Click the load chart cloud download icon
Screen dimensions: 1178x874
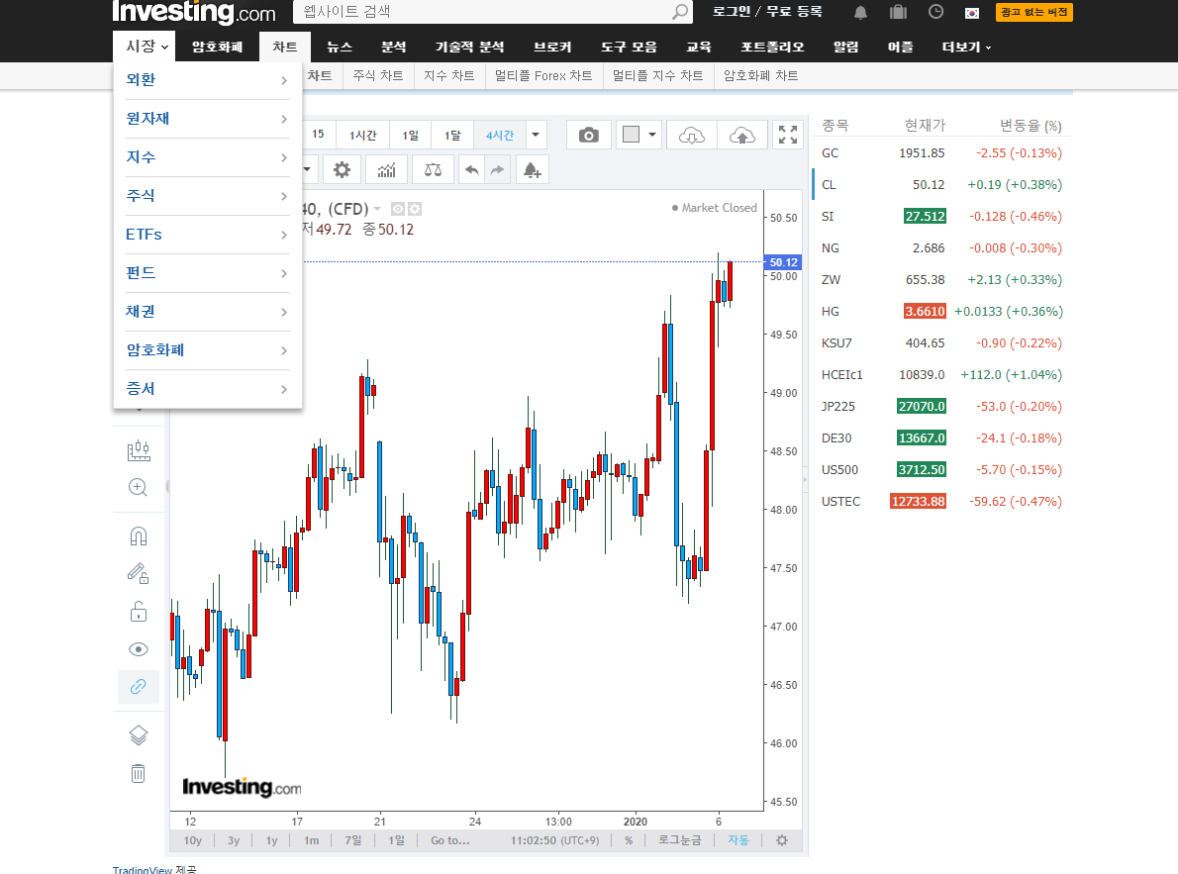691,135
